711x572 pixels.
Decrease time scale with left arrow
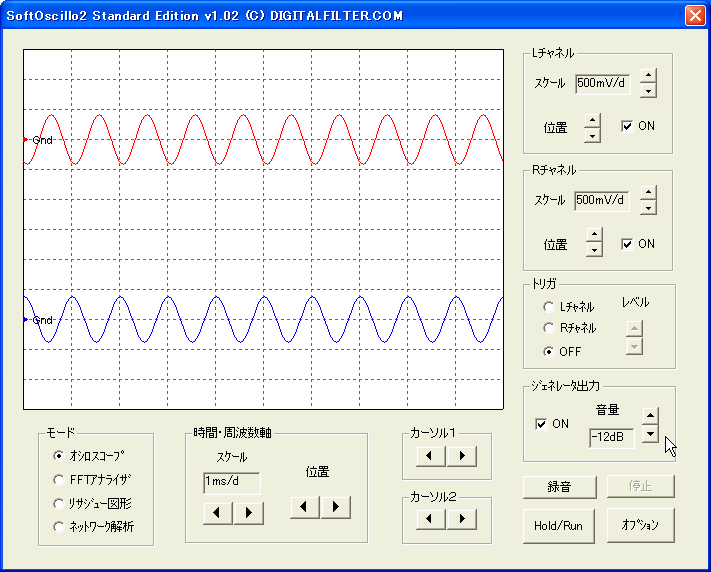tap(217, 513)
